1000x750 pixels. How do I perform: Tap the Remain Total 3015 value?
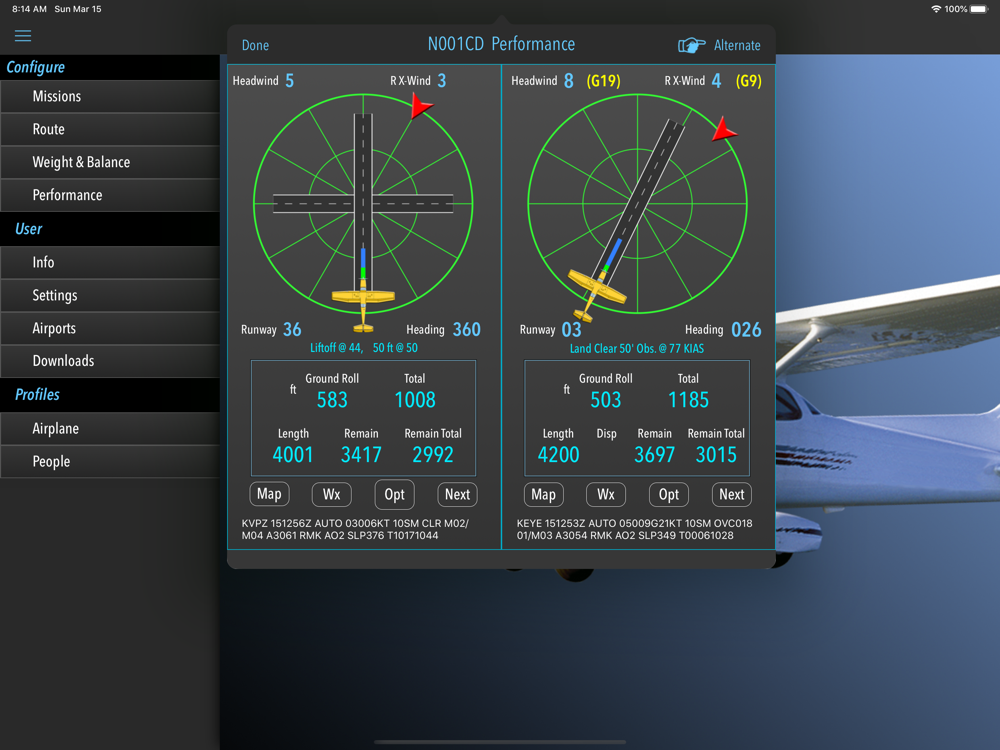(x=716, y=455)
